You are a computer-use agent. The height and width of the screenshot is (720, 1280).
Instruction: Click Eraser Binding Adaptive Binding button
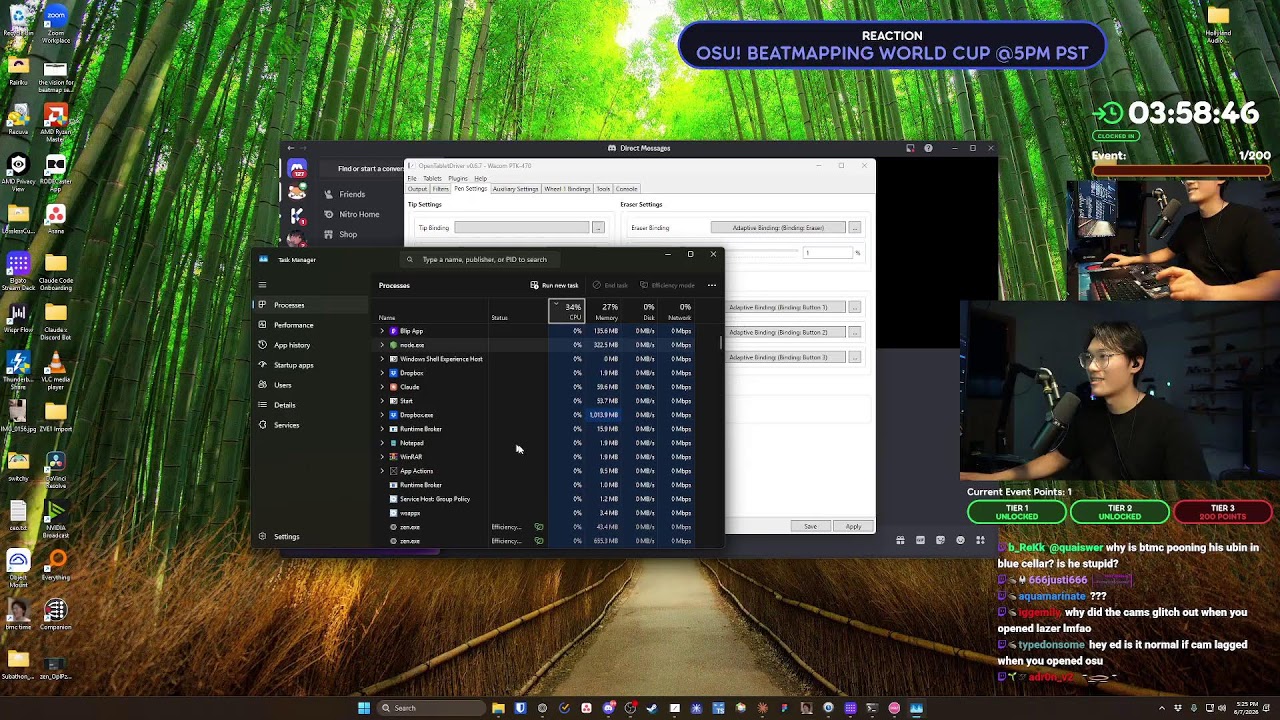778,228
